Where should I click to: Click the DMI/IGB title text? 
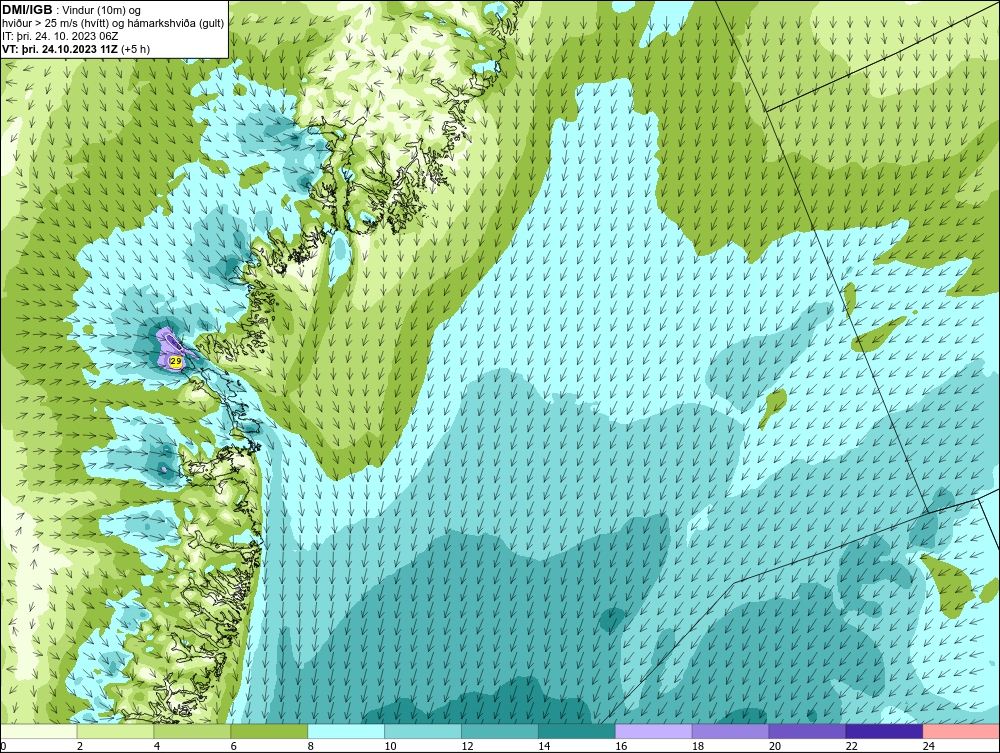click(27, 10)
